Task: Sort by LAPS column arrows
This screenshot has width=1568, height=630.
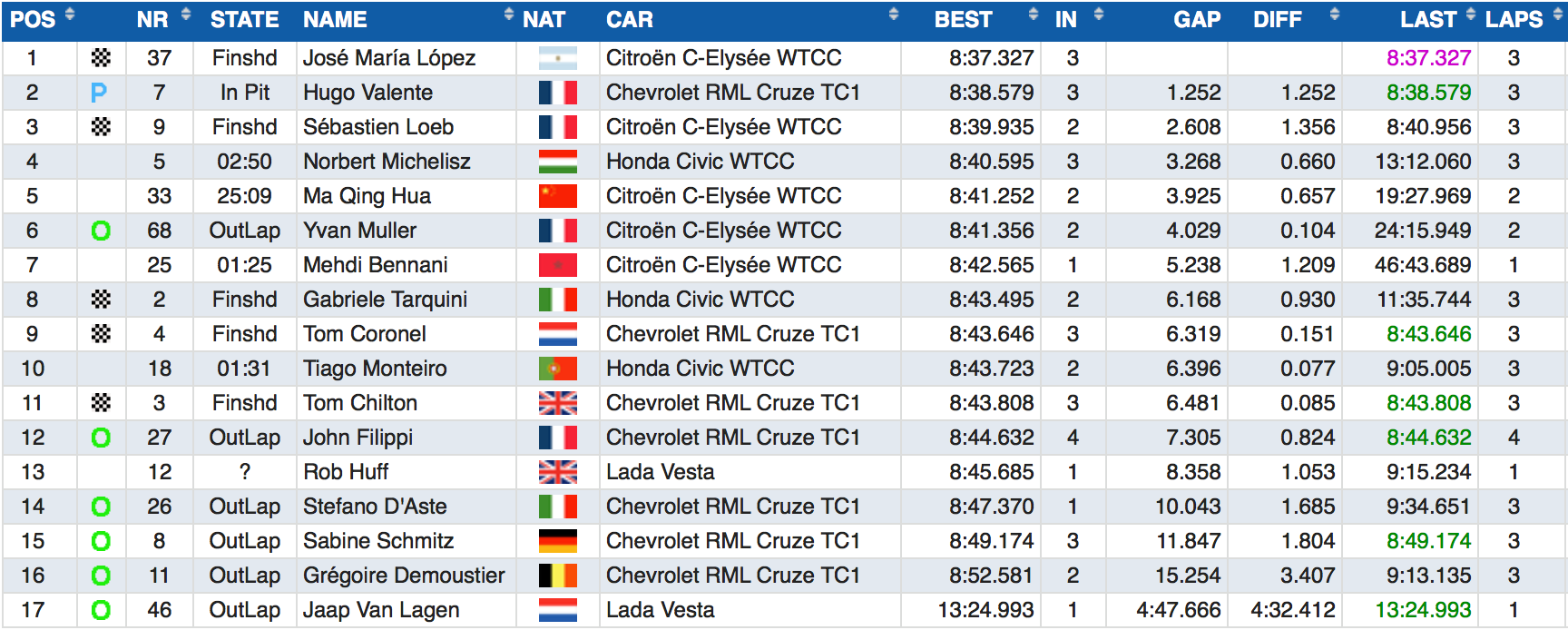Action: point(1557,15)
